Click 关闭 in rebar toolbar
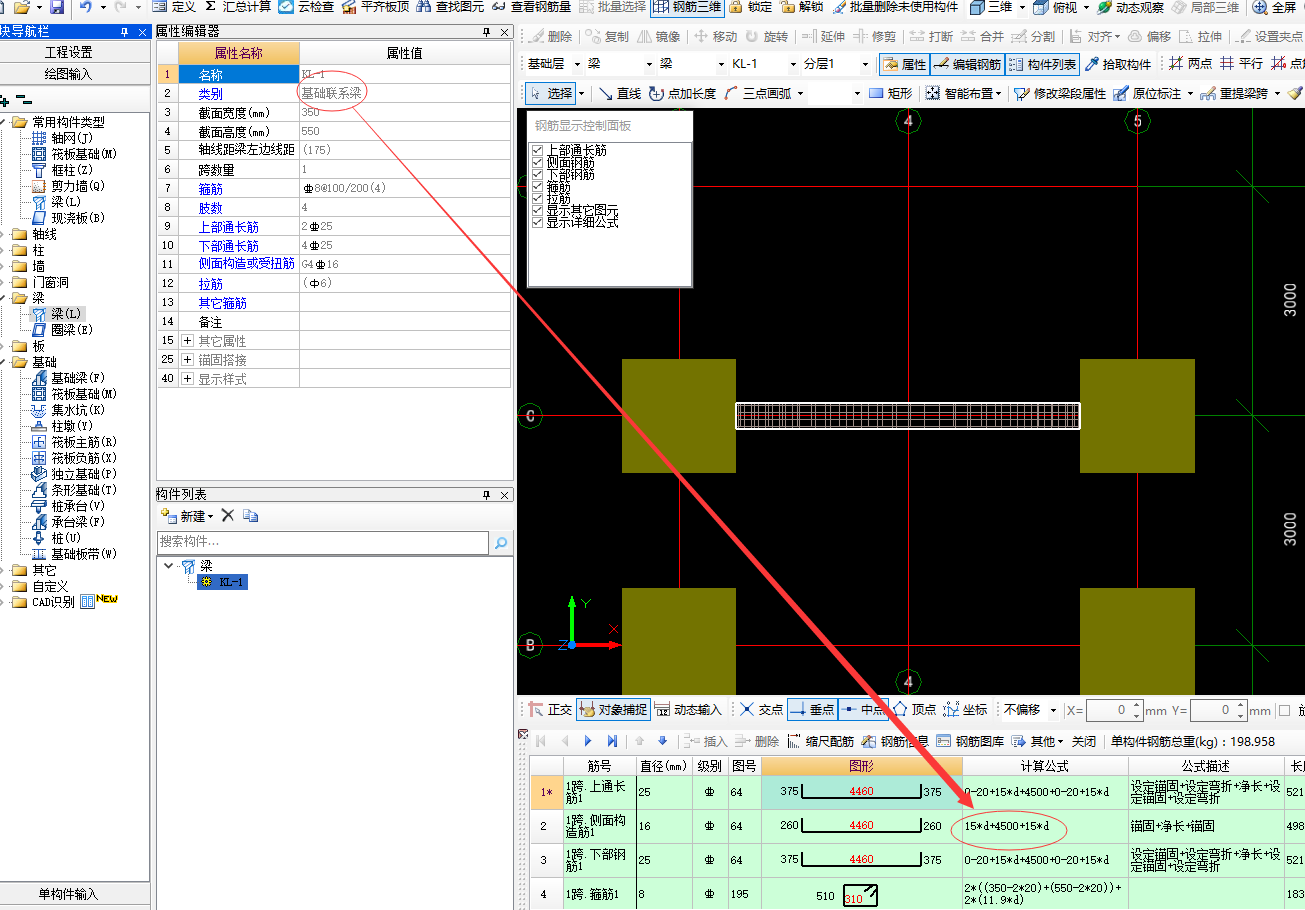The image size is (1305, 910). (x=1084, y=741)
